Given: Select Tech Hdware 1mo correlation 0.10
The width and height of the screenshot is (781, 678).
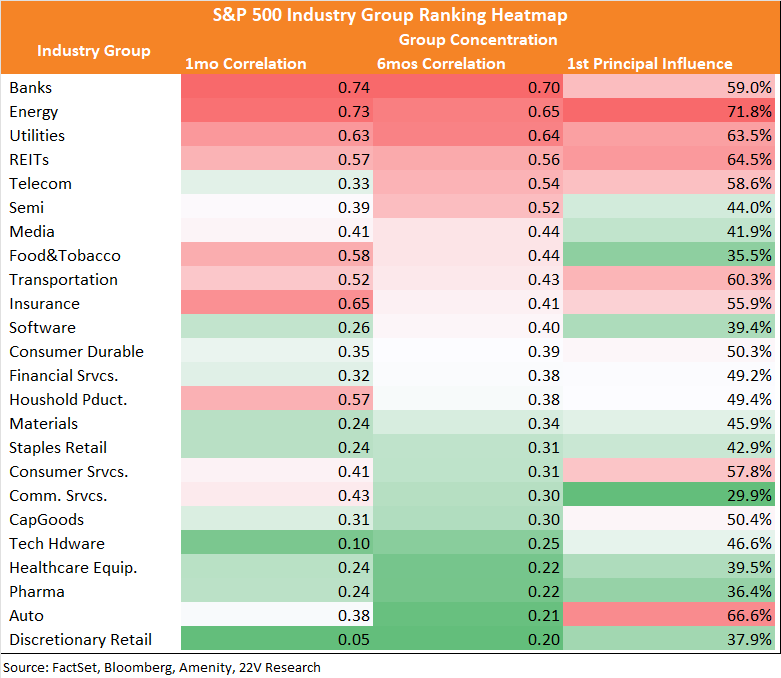Looking at the screenshot, I should pos(354,543).
